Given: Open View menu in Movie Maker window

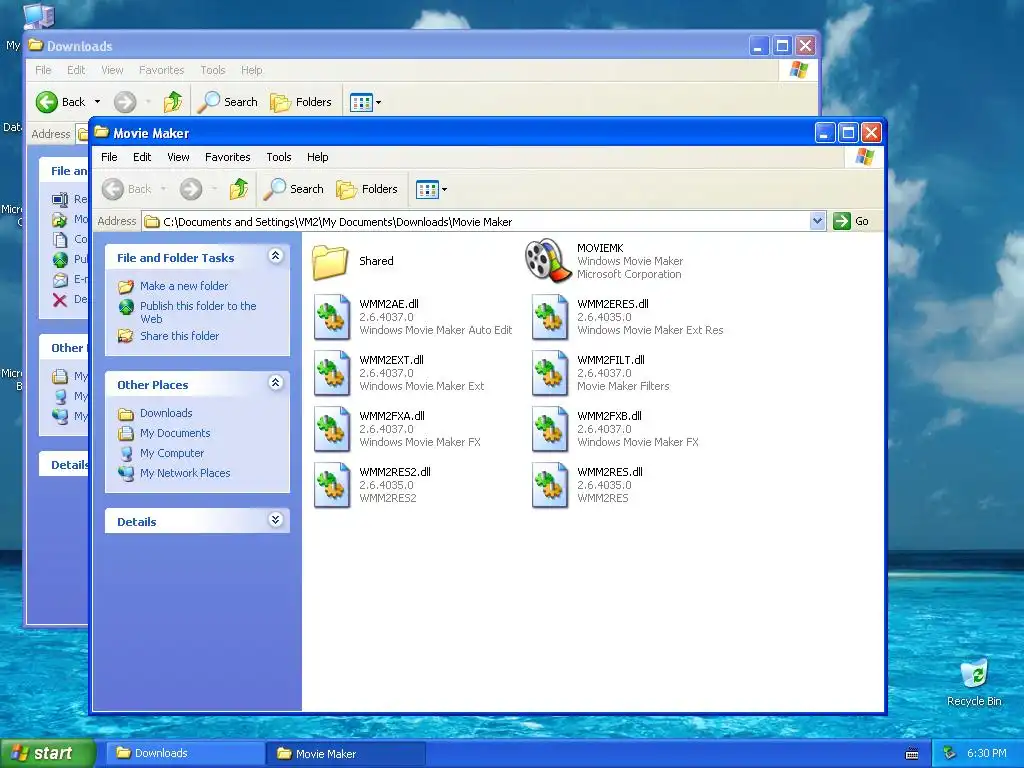Looking at the screenshot, I should pos(178,157).
